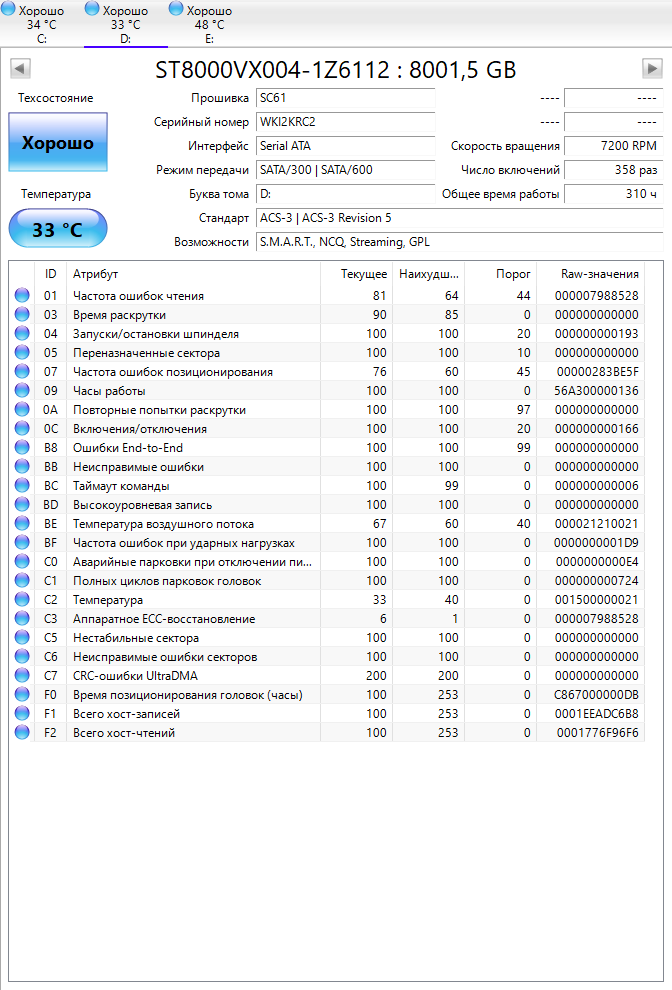This screenshot has height=990, width=672.
Task: Click status orb for Температура воздушного потока
Action: (22, 523)
